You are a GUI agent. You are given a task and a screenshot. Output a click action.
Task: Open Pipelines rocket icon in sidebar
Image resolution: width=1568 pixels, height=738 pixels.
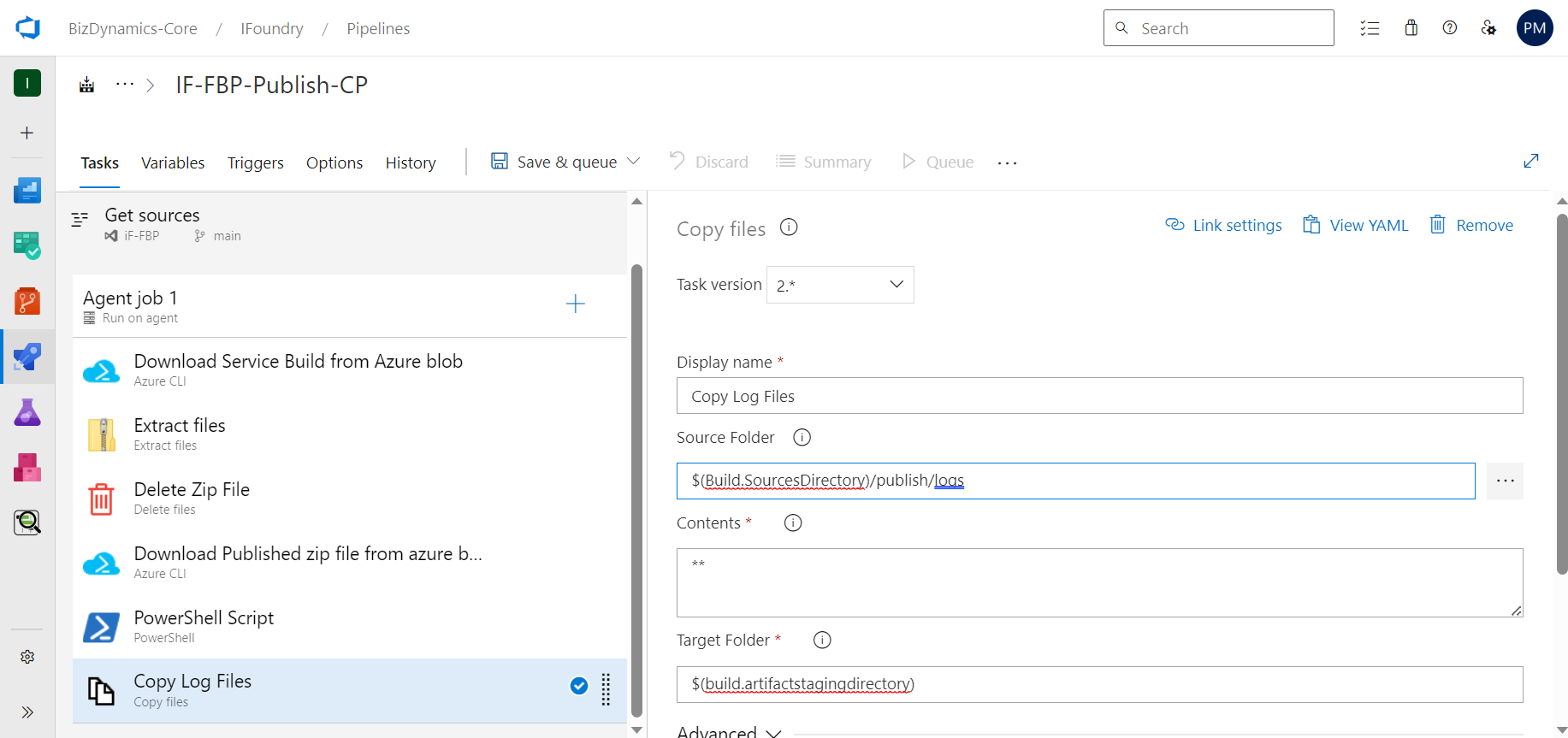tap(27, 357)
